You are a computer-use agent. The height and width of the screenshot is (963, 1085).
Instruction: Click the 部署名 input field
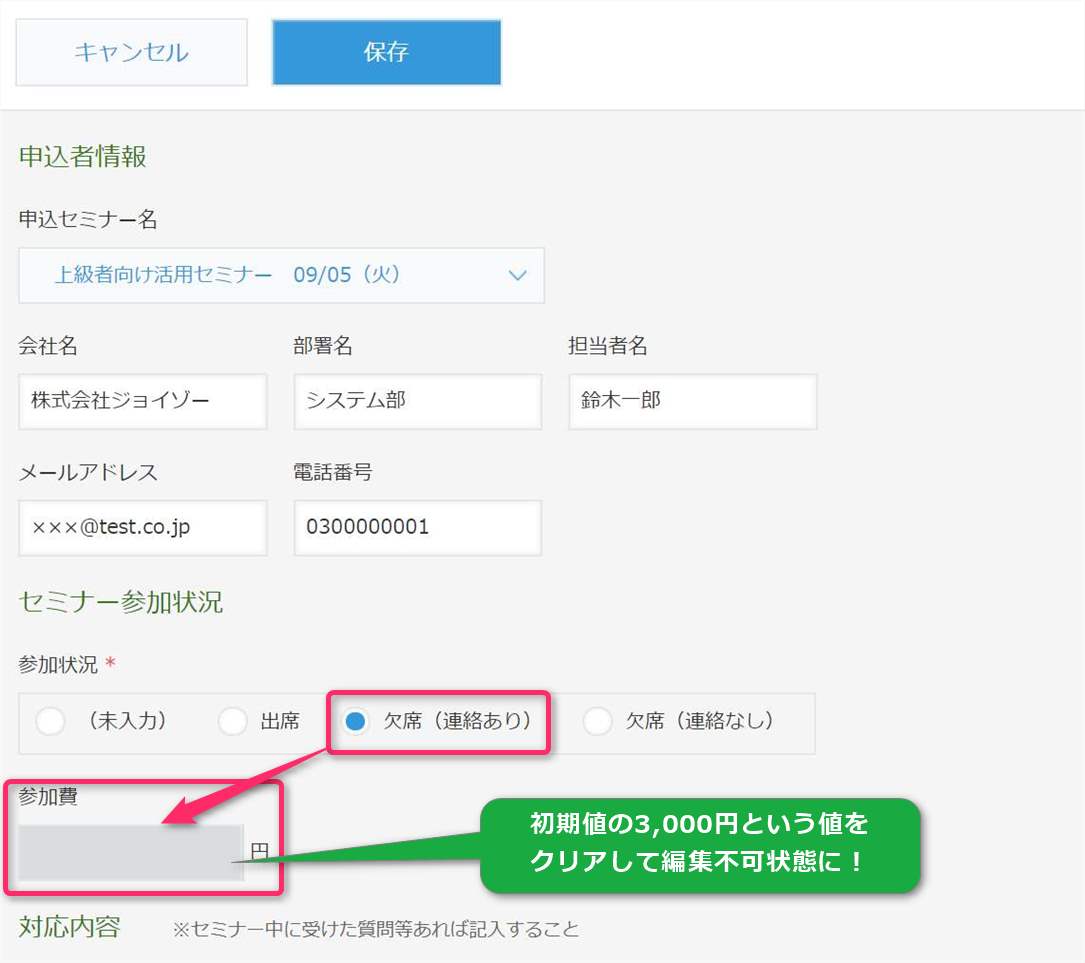tap(417, 401)
